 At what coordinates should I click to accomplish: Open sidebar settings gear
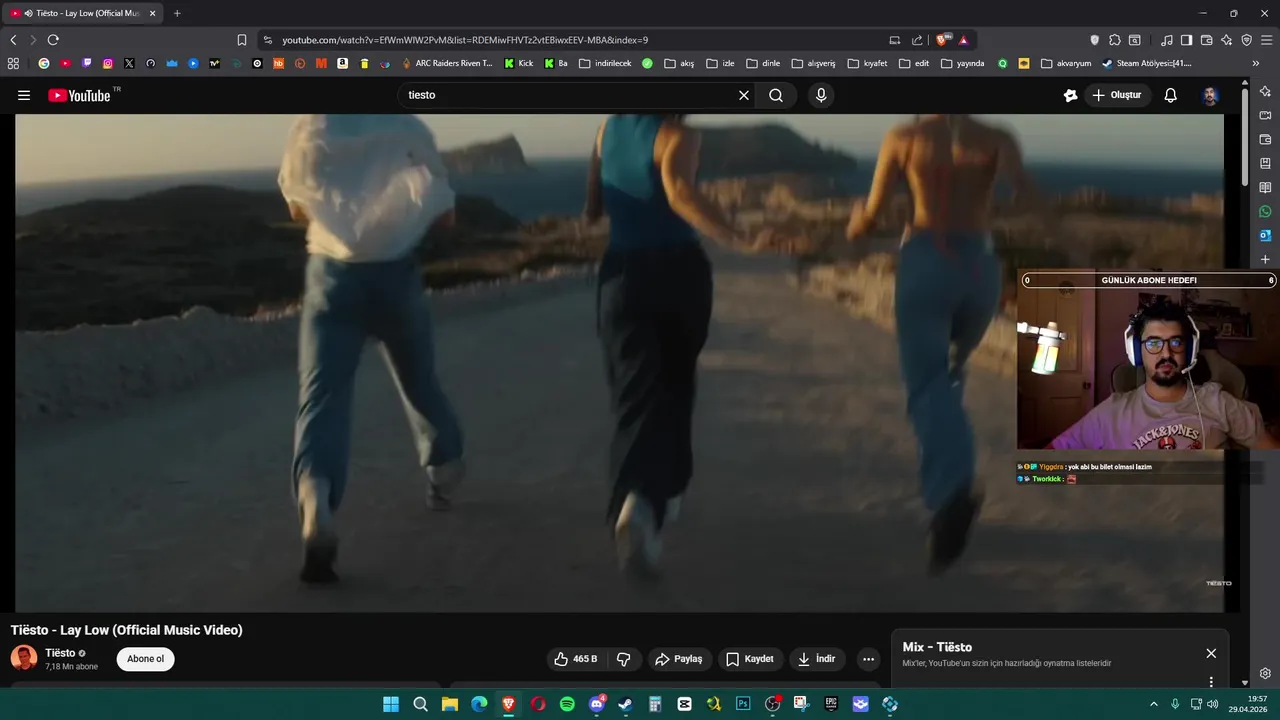tap(1265, 673)
